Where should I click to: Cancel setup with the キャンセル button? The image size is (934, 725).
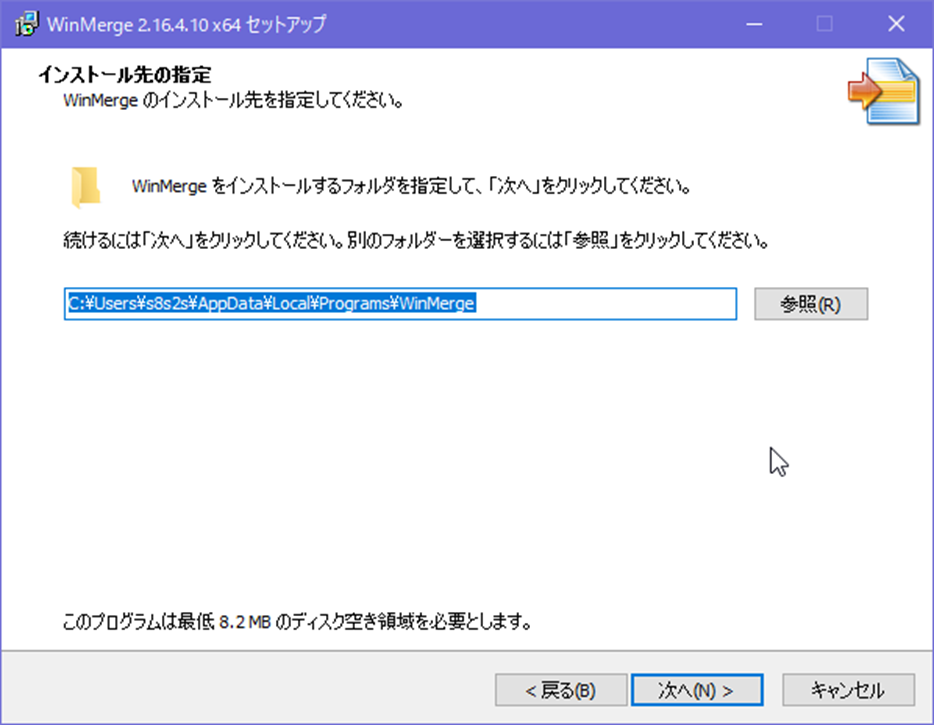848,690
